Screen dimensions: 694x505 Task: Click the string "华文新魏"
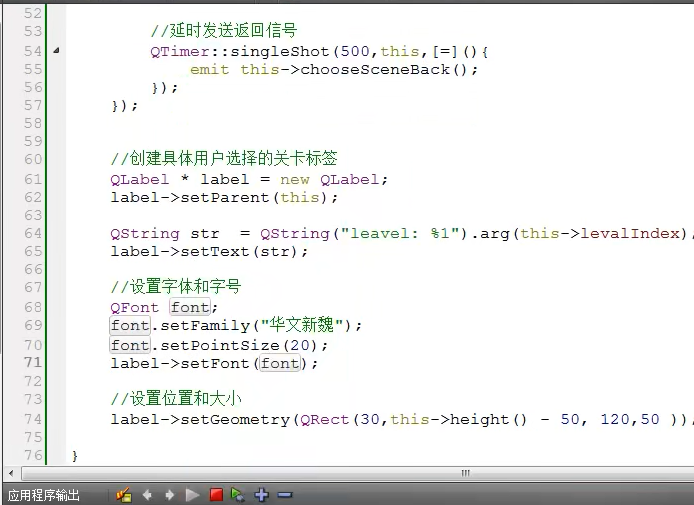(302, 326)
